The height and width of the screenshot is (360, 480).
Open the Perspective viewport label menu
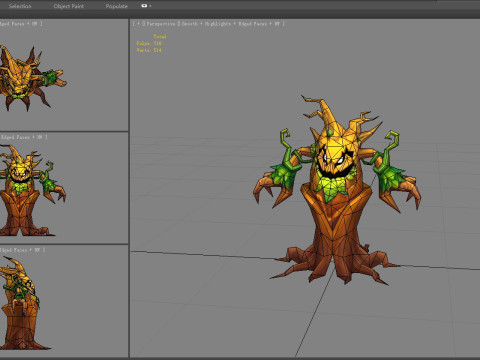tap(161, 24)
